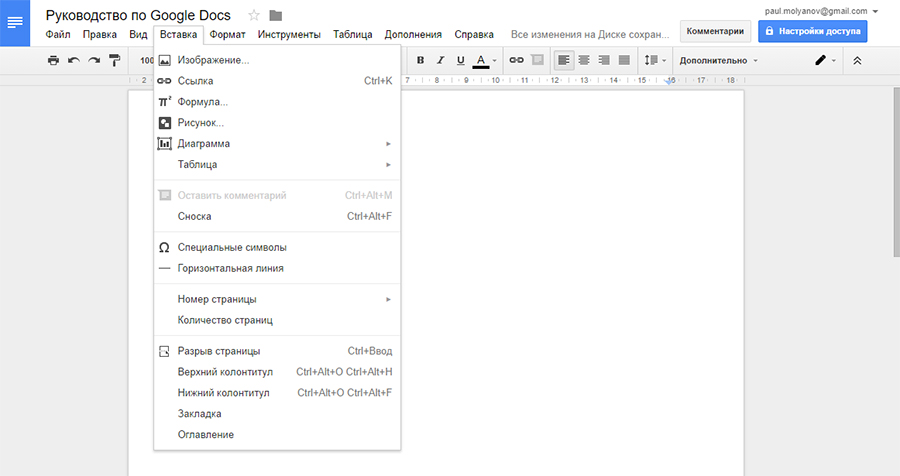Insert Разрыв страницы
Image resolution: width=900 pixels, height=476 pixels.
click(x=277, y=351)
